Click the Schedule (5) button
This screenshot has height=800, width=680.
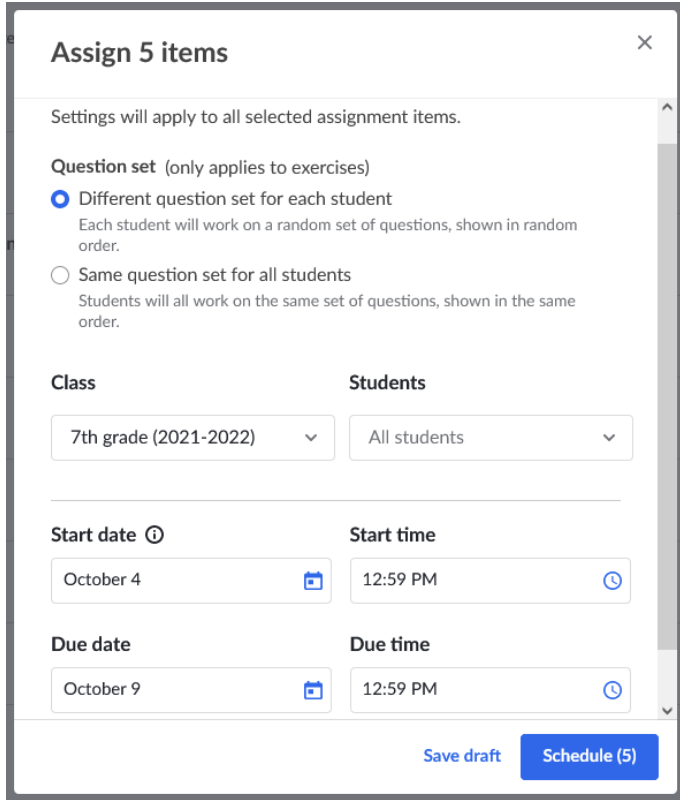click(589, 757)
